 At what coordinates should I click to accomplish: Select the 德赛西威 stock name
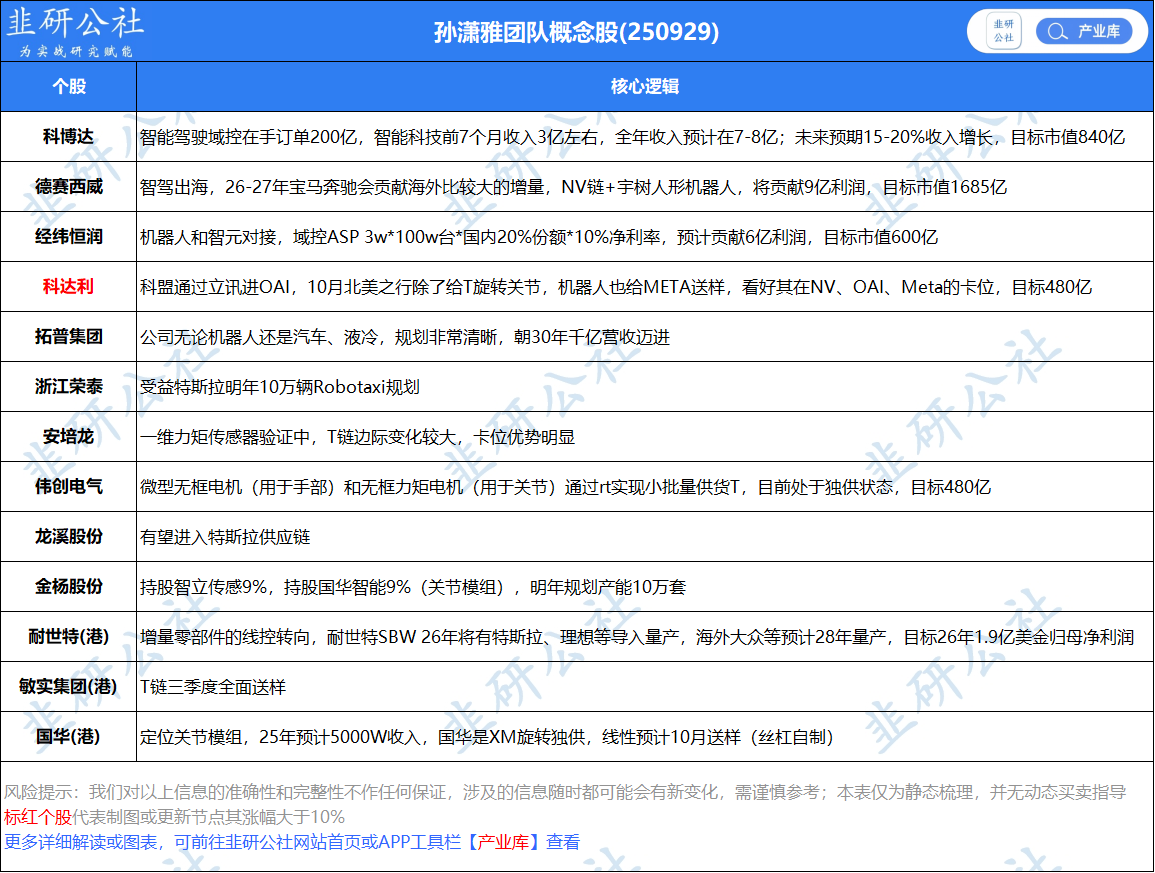pyautogui.click(x=68, y=187)
